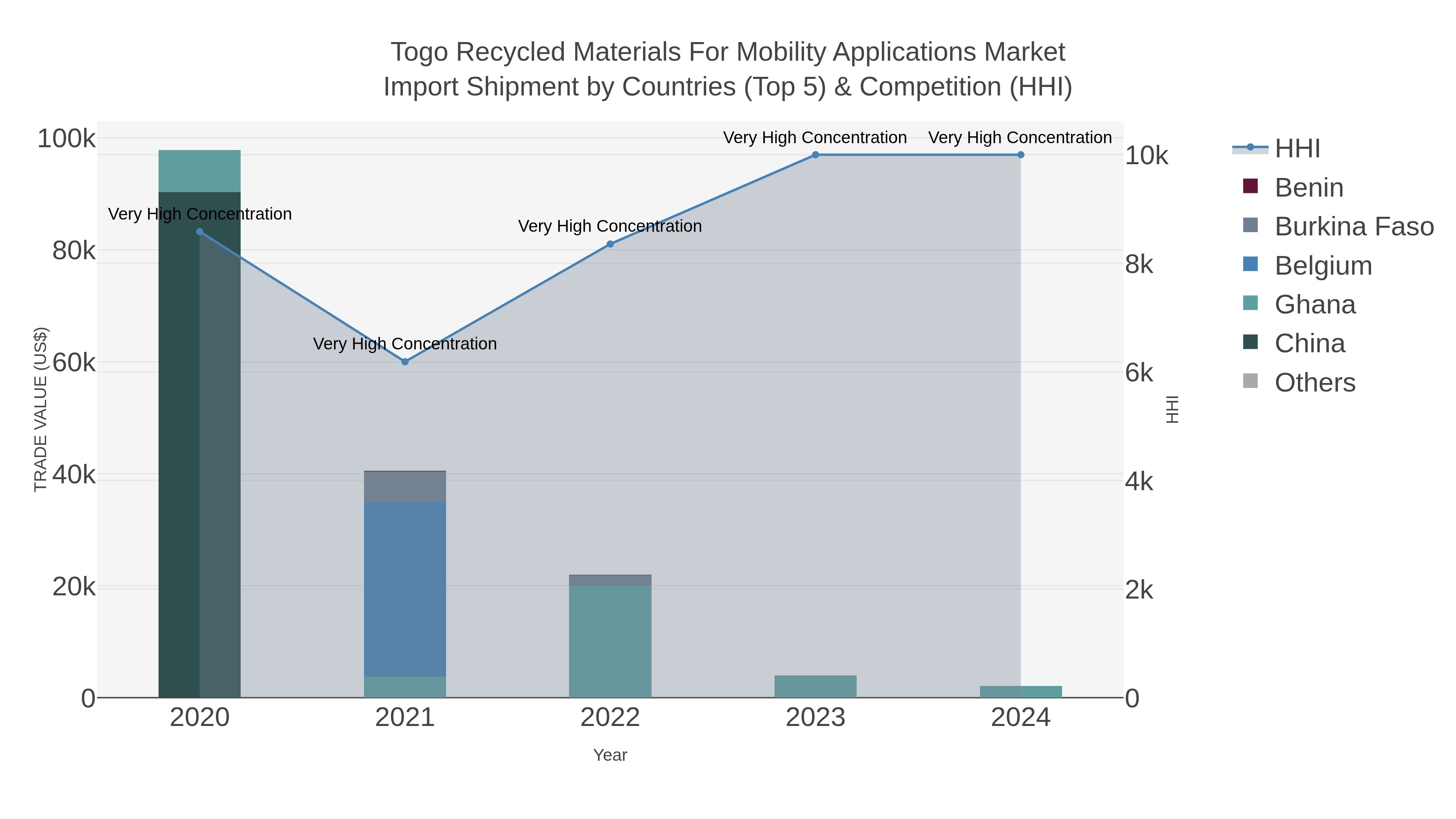Click the Ghana bar for 2023
Image resolution: width=1456 pixels, height=819 pixels.
pos(815,687)
